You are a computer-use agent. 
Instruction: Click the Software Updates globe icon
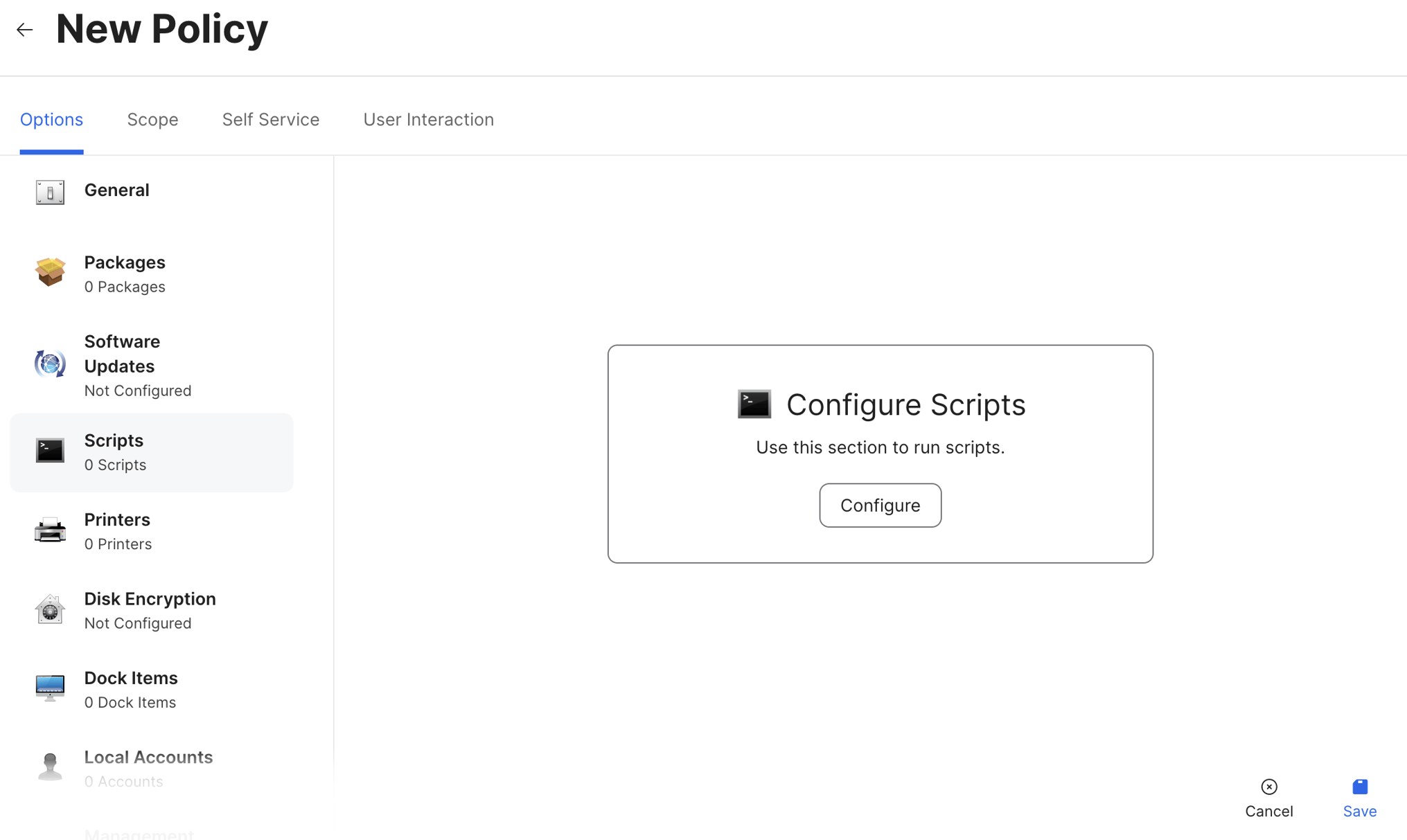point(50,364)
